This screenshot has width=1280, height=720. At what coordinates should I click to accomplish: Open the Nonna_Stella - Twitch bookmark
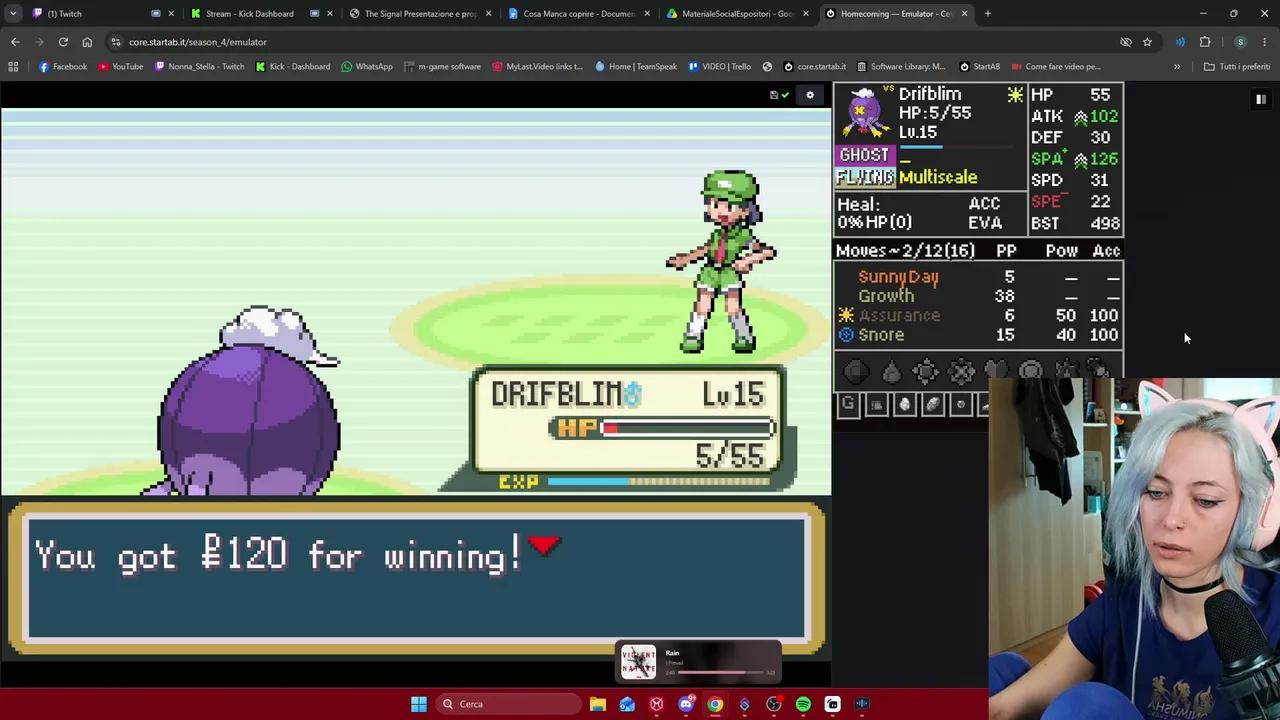pos(199,67)
